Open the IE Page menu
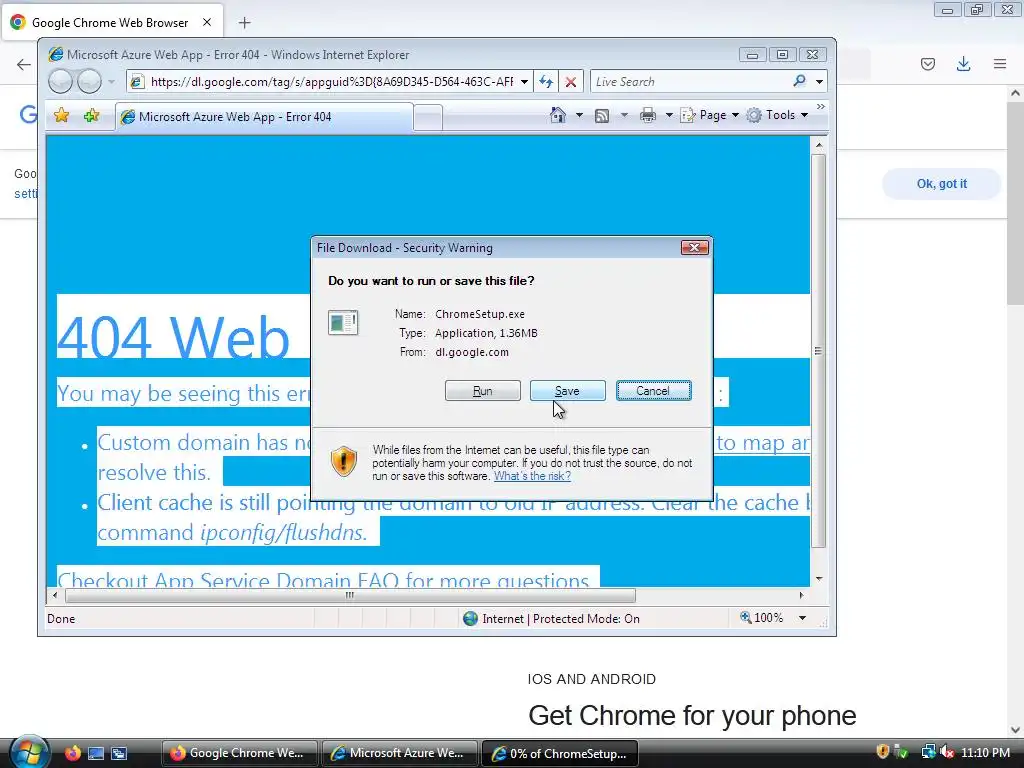The height and width of the screenshot is (768, 1024). click(x=709, y=115)
